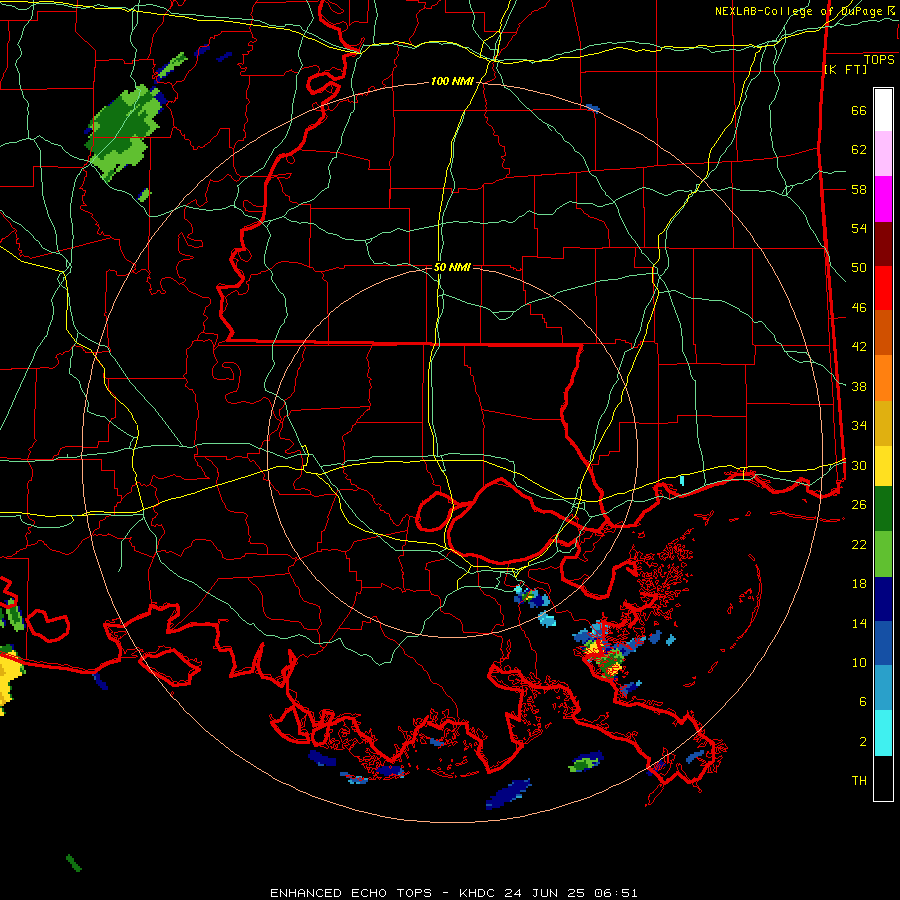Click the '46' legend value
Viewport: 900px width, 900px height.
tap(859, 307)
